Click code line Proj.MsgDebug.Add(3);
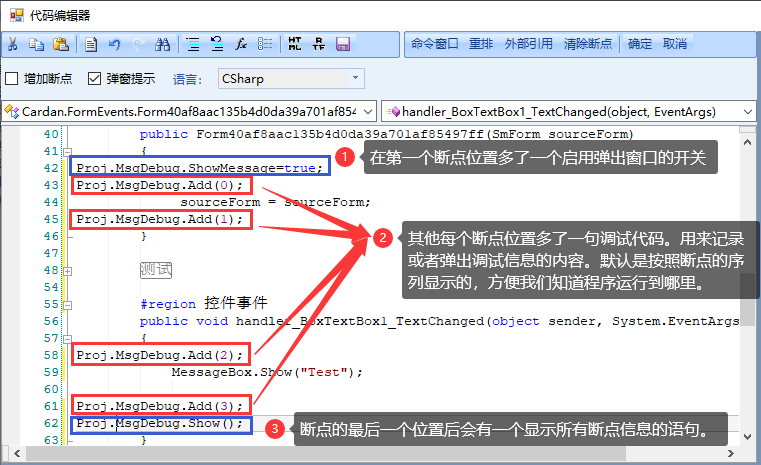Image resolution: width=761 pixels, height=465 pixels. click(x=159, y=406)
